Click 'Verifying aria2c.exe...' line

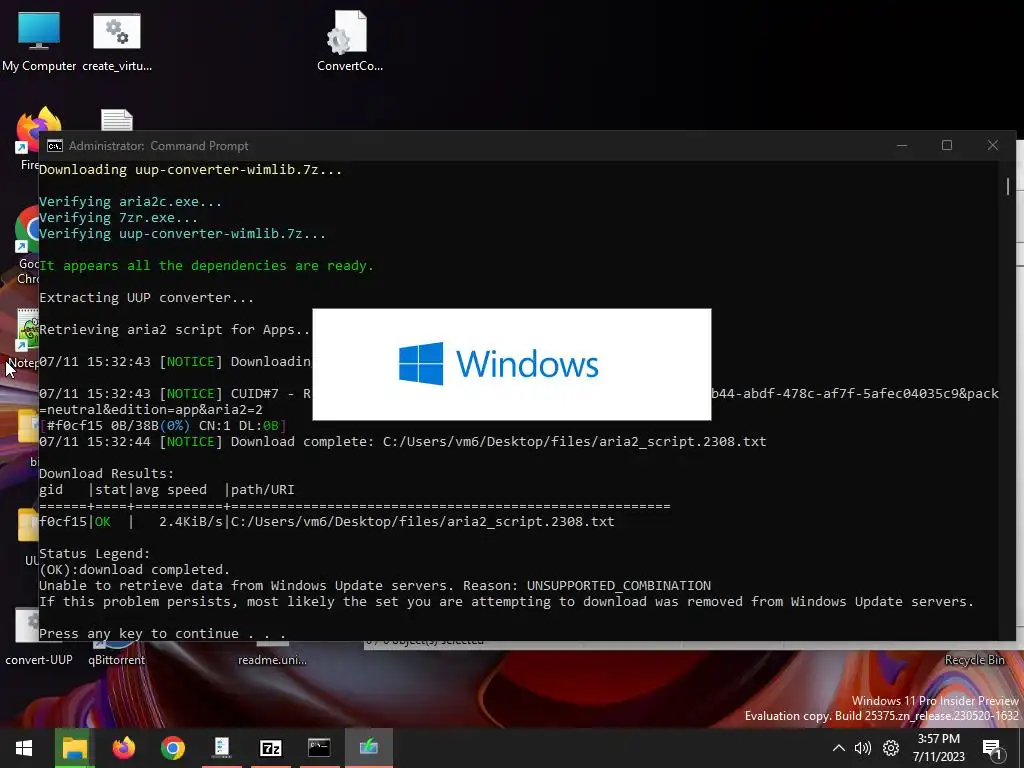(130, 201)
